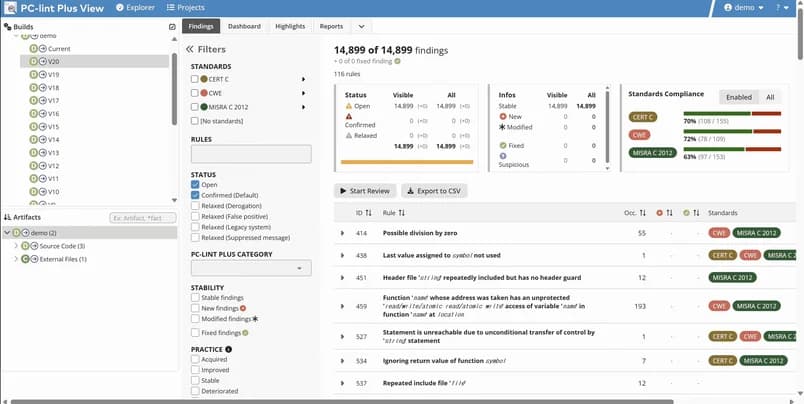Click the MISRA C 2012 compliance progress bar
The width and height of the screenshot is (804, 404).
click(x=732, y=149)
